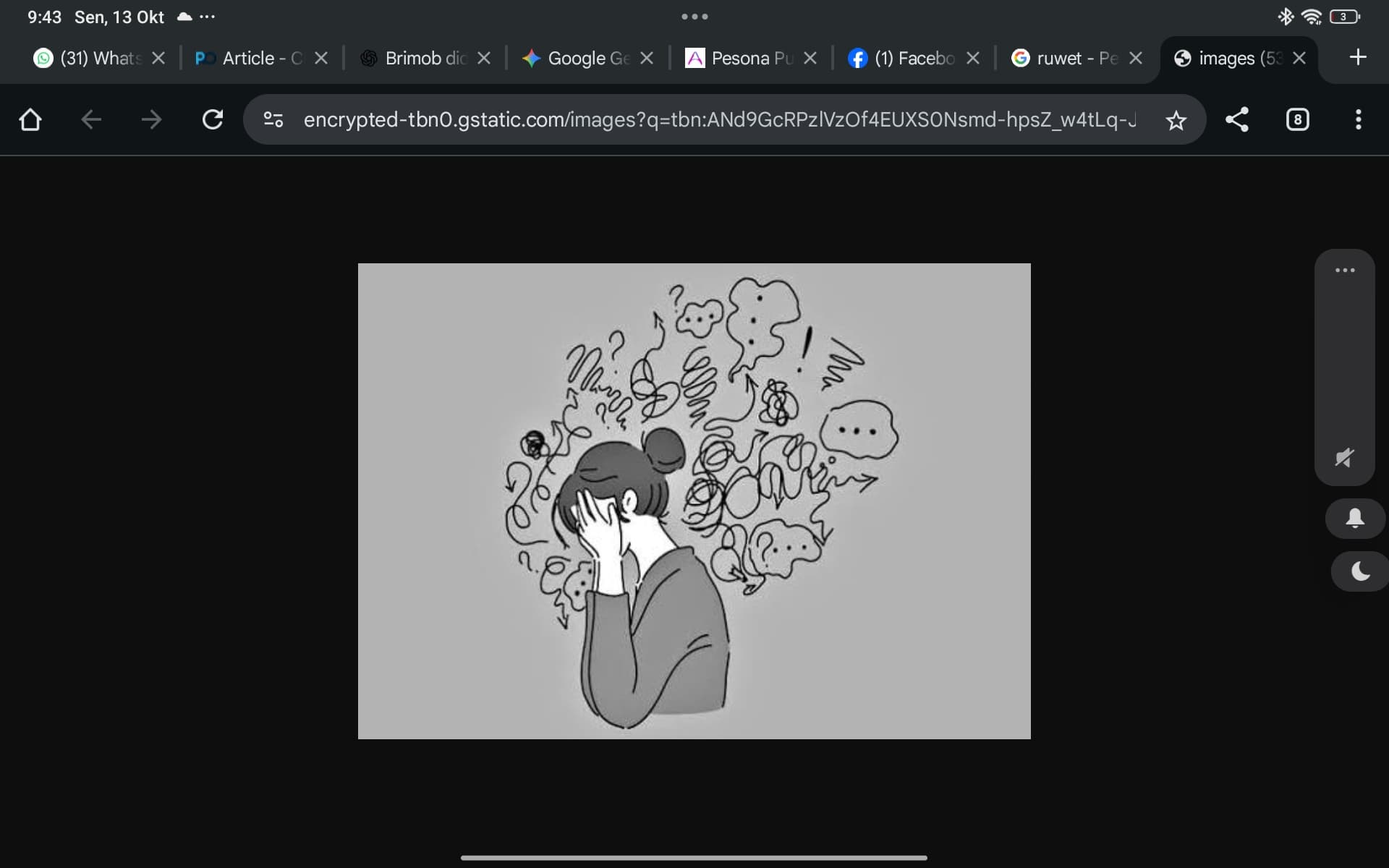This screenshot has height=868, width=1389.
Task: Go to the browser home page
Action: pos(30,119)
